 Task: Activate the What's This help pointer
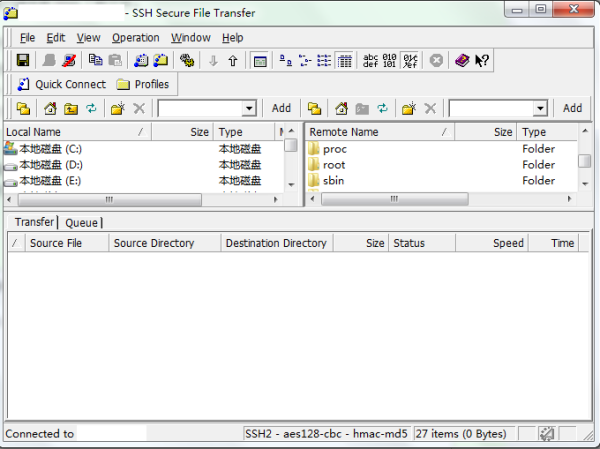[x=482, y=60]
